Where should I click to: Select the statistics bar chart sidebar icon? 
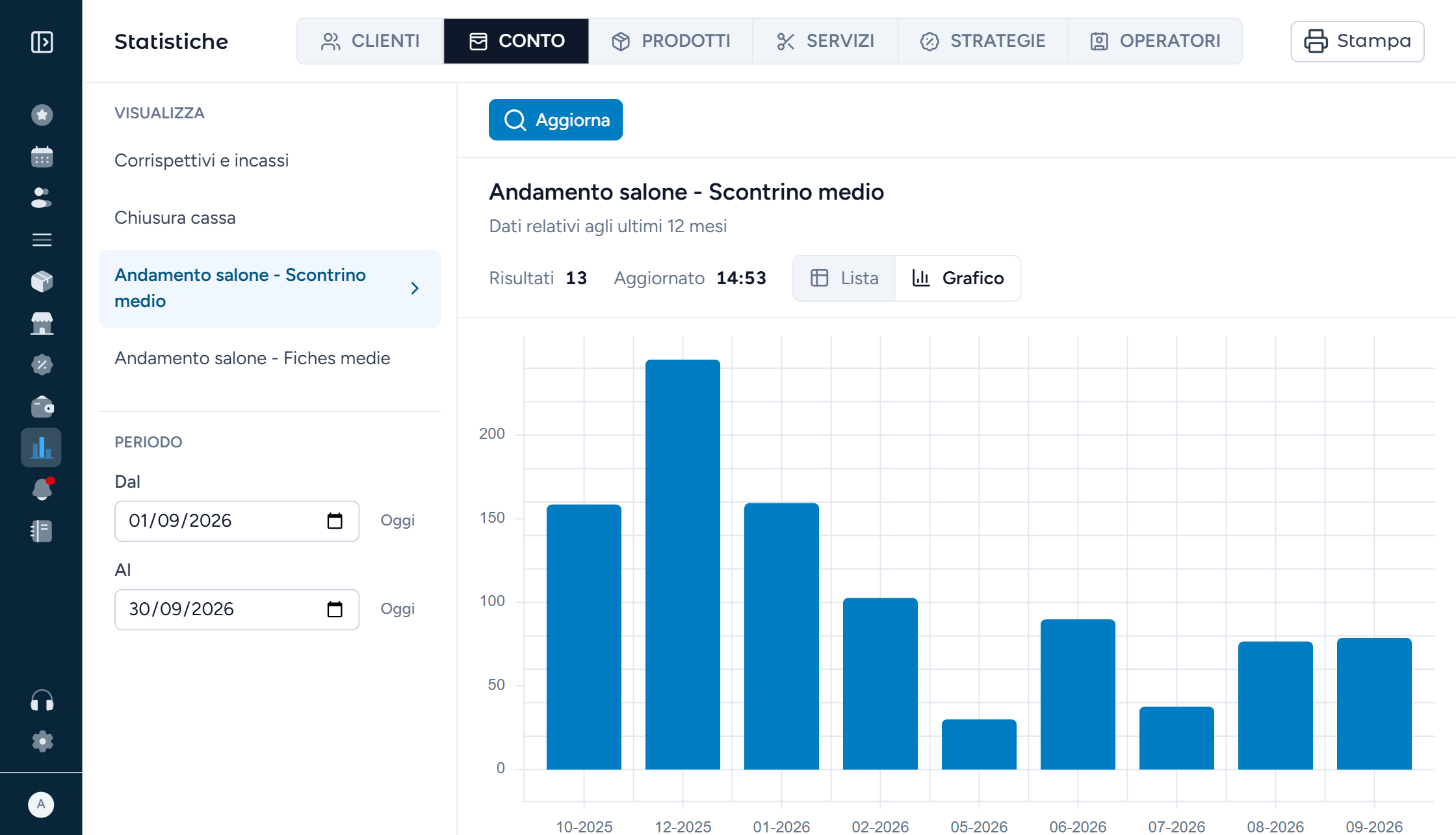pos(41,447)
